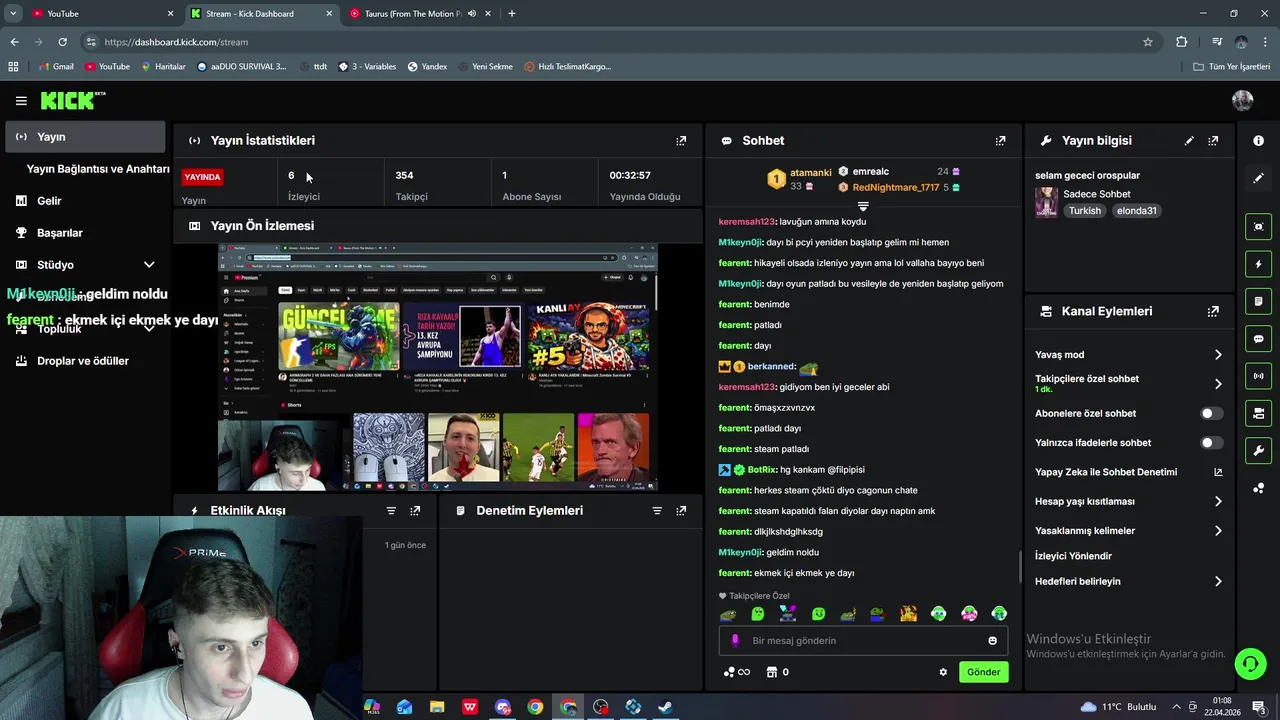Toggle wrench stream-info icon in right sidebar
Viewport: 1280px width, 720px height.
point(1258,450)
